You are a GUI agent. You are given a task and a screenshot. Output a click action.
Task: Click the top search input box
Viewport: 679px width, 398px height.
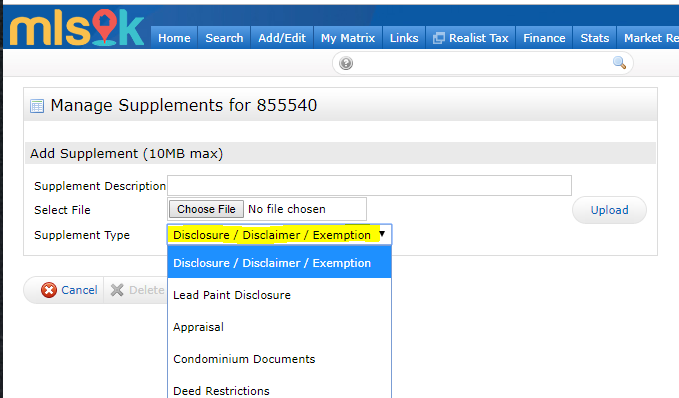482,63
